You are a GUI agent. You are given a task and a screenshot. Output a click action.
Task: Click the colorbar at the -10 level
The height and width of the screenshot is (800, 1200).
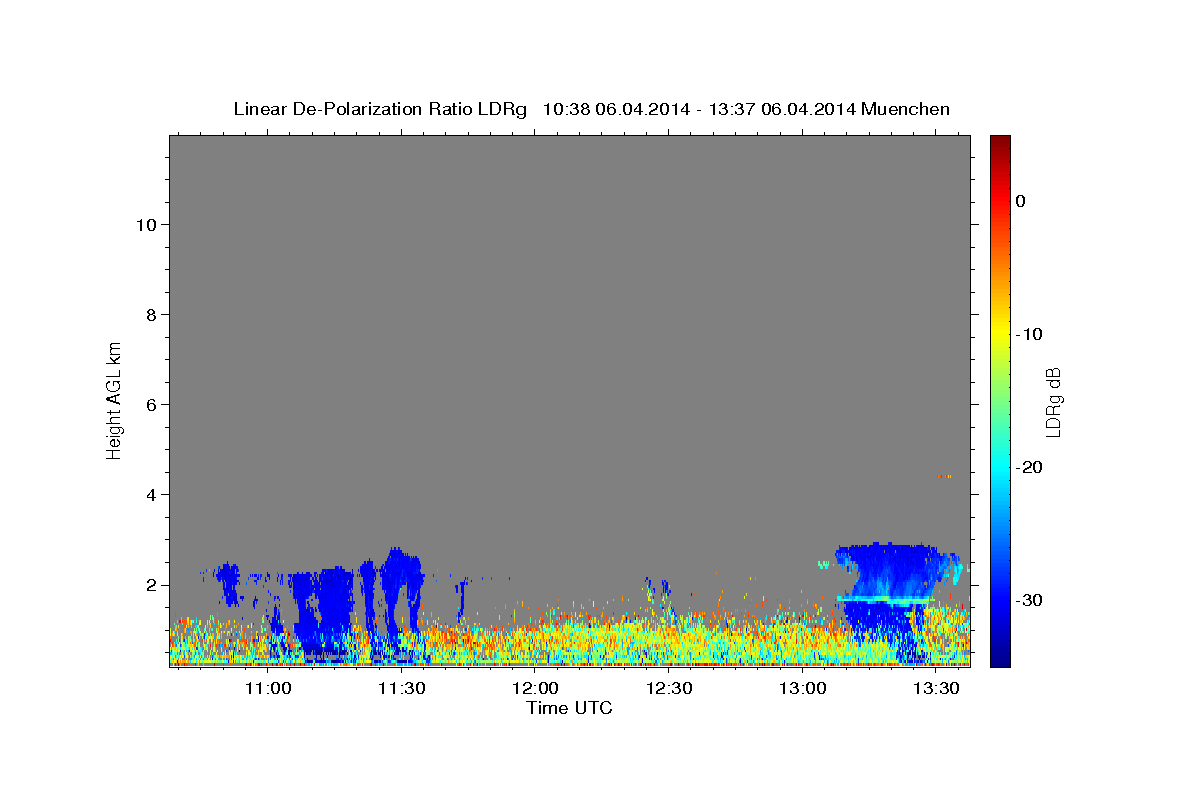[x=1000, y=334]
